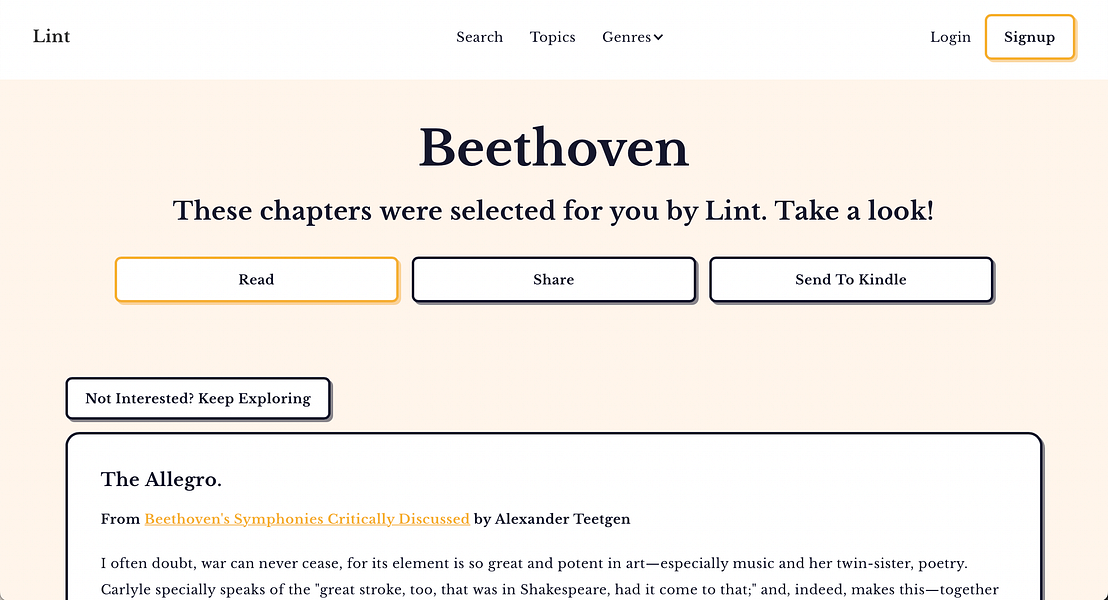Open Beethoven's Symphonies Critically Discussed link
This screenshot has width=1108, height=600.
coord(307,519)
